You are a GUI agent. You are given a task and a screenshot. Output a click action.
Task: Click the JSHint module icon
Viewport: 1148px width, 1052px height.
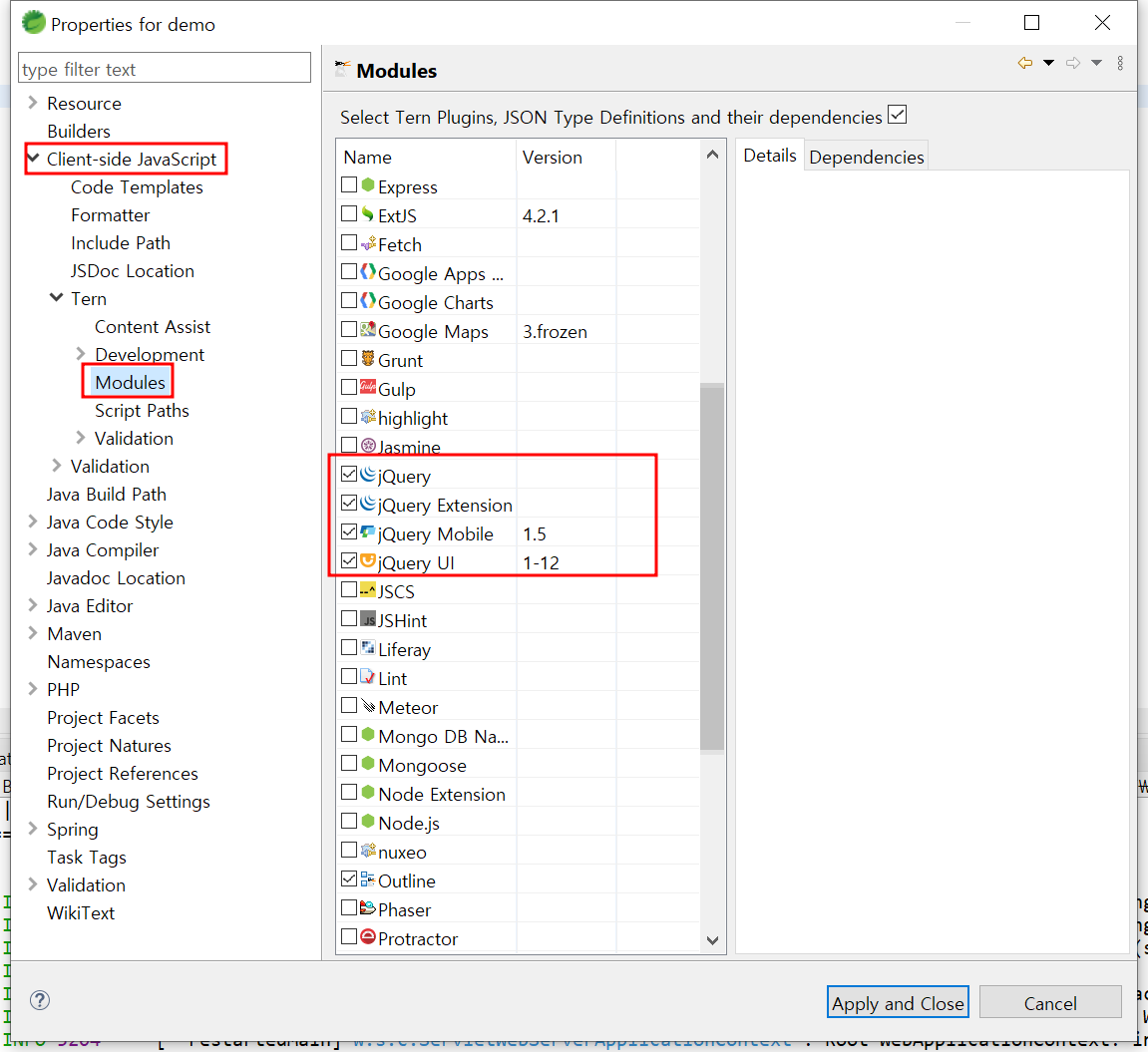[368, 619]
